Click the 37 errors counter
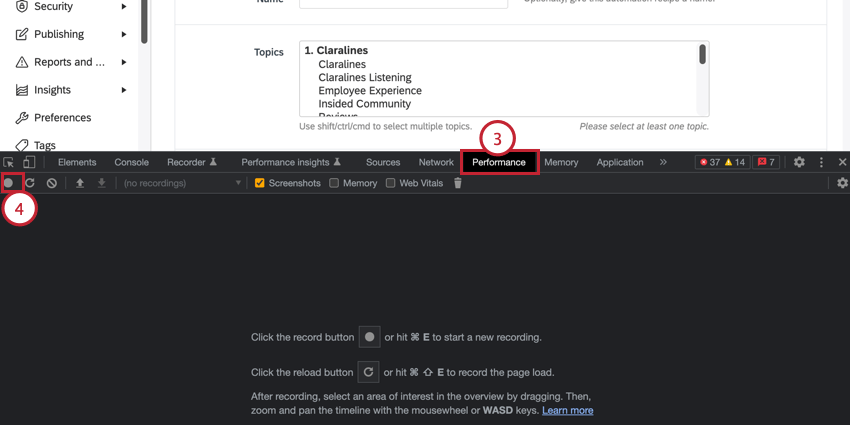 [710, 162]
